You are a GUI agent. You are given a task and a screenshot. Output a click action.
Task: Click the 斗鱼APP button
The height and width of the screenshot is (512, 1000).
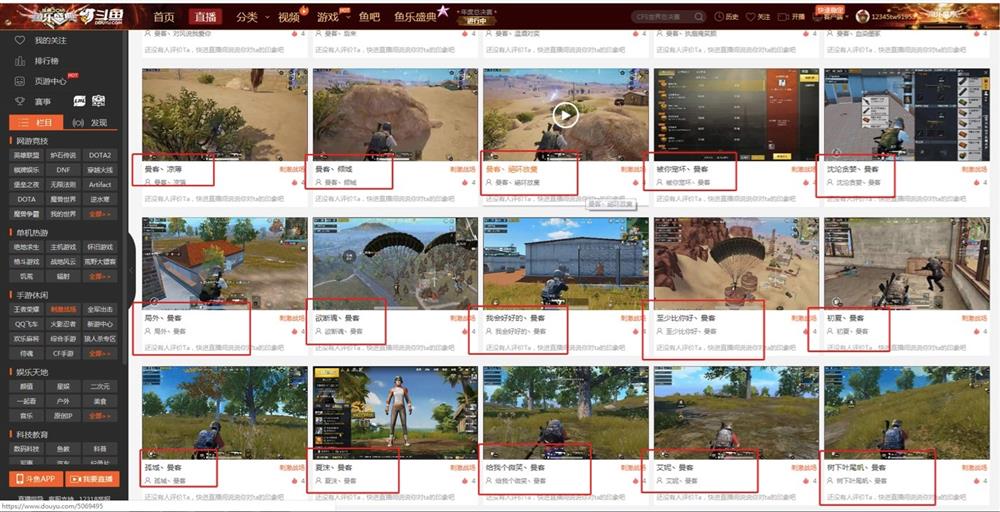36,479
